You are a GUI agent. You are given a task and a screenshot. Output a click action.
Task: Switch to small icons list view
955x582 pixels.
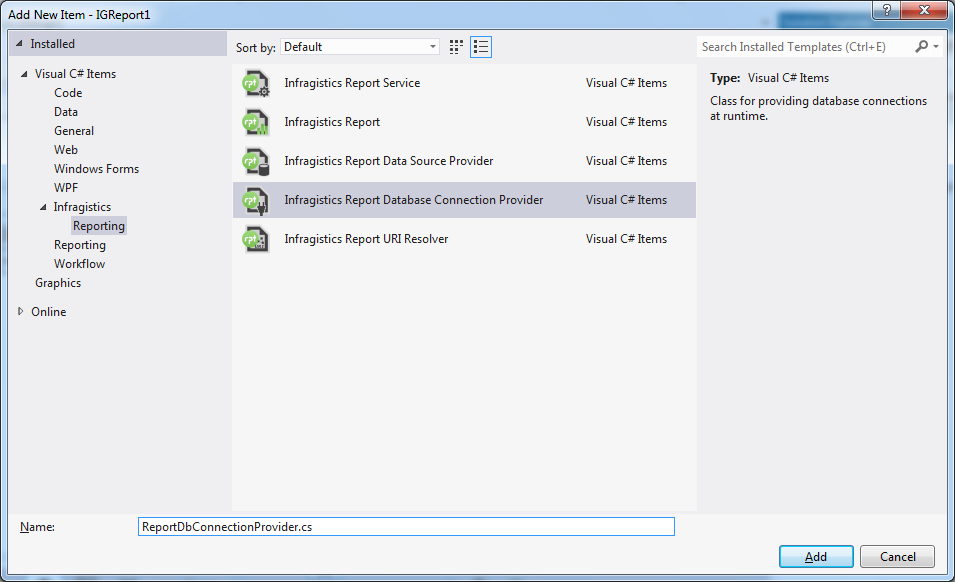click(481, 47)
